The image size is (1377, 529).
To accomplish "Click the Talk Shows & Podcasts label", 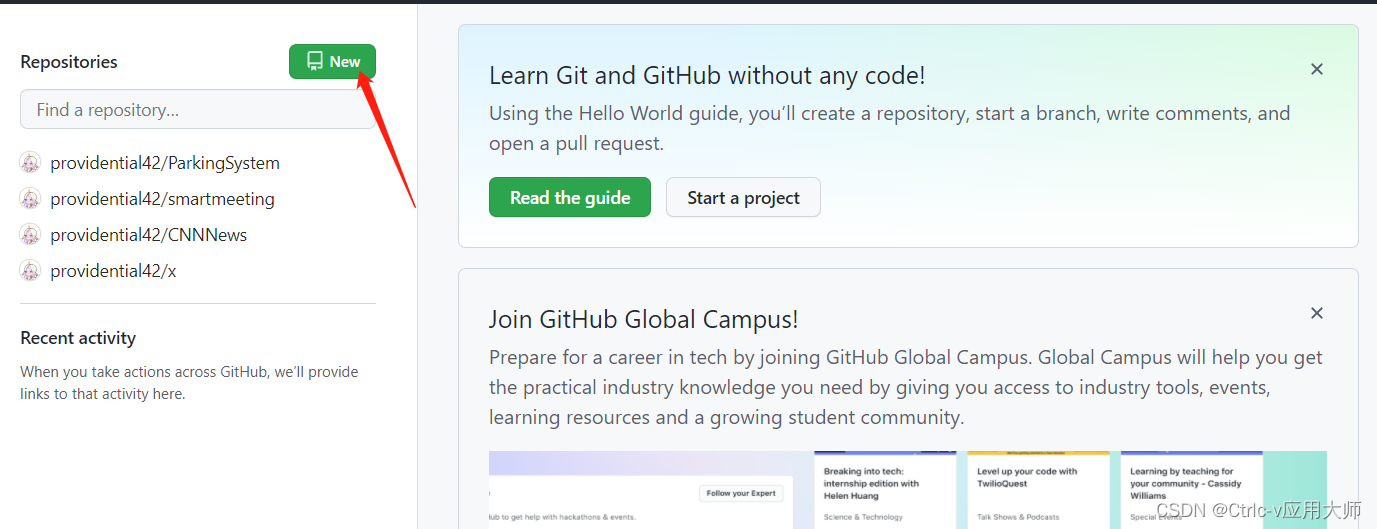I will 1019,517.
